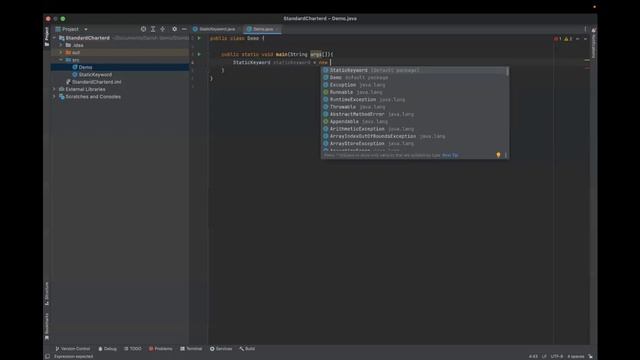Click the error count indicator in editor corner
This screenshot has height=360, width=640.
[558, 39]
